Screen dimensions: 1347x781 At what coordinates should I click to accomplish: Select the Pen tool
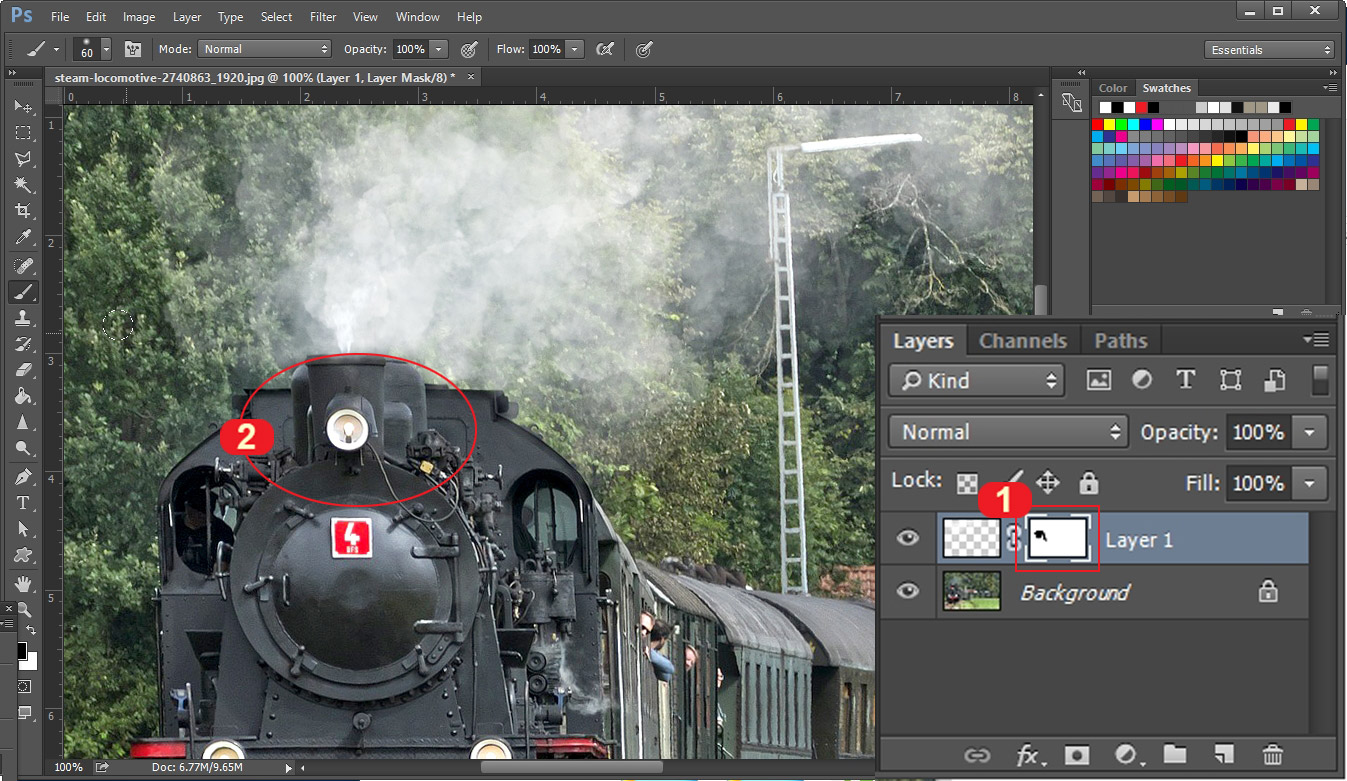[23, 477]
